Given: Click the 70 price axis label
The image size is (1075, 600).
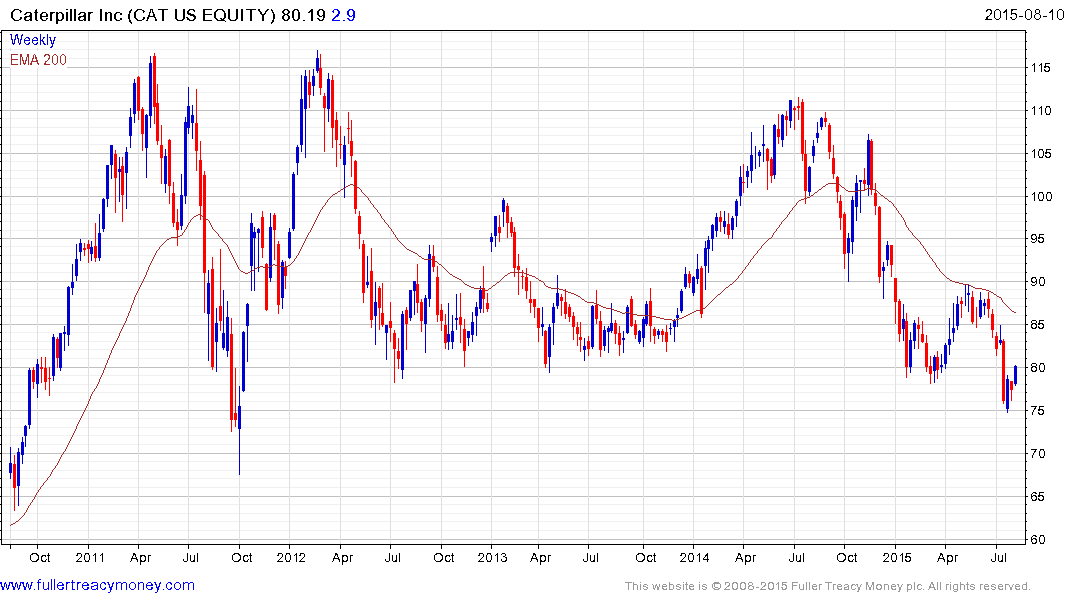Looking at the screenshot, I should pos(1038,454).
